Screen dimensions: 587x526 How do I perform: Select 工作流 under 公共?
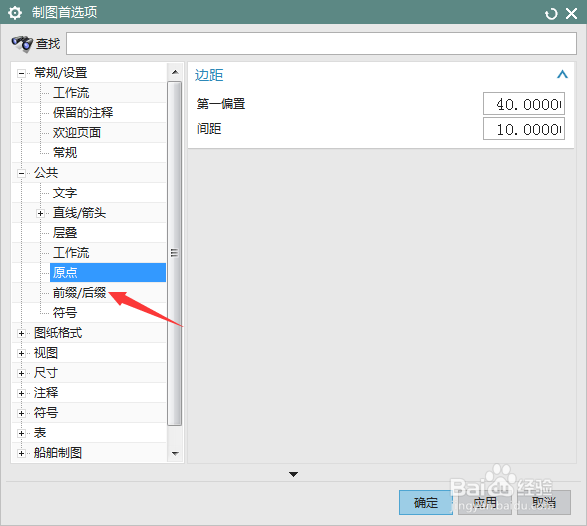tap(71, 253)
